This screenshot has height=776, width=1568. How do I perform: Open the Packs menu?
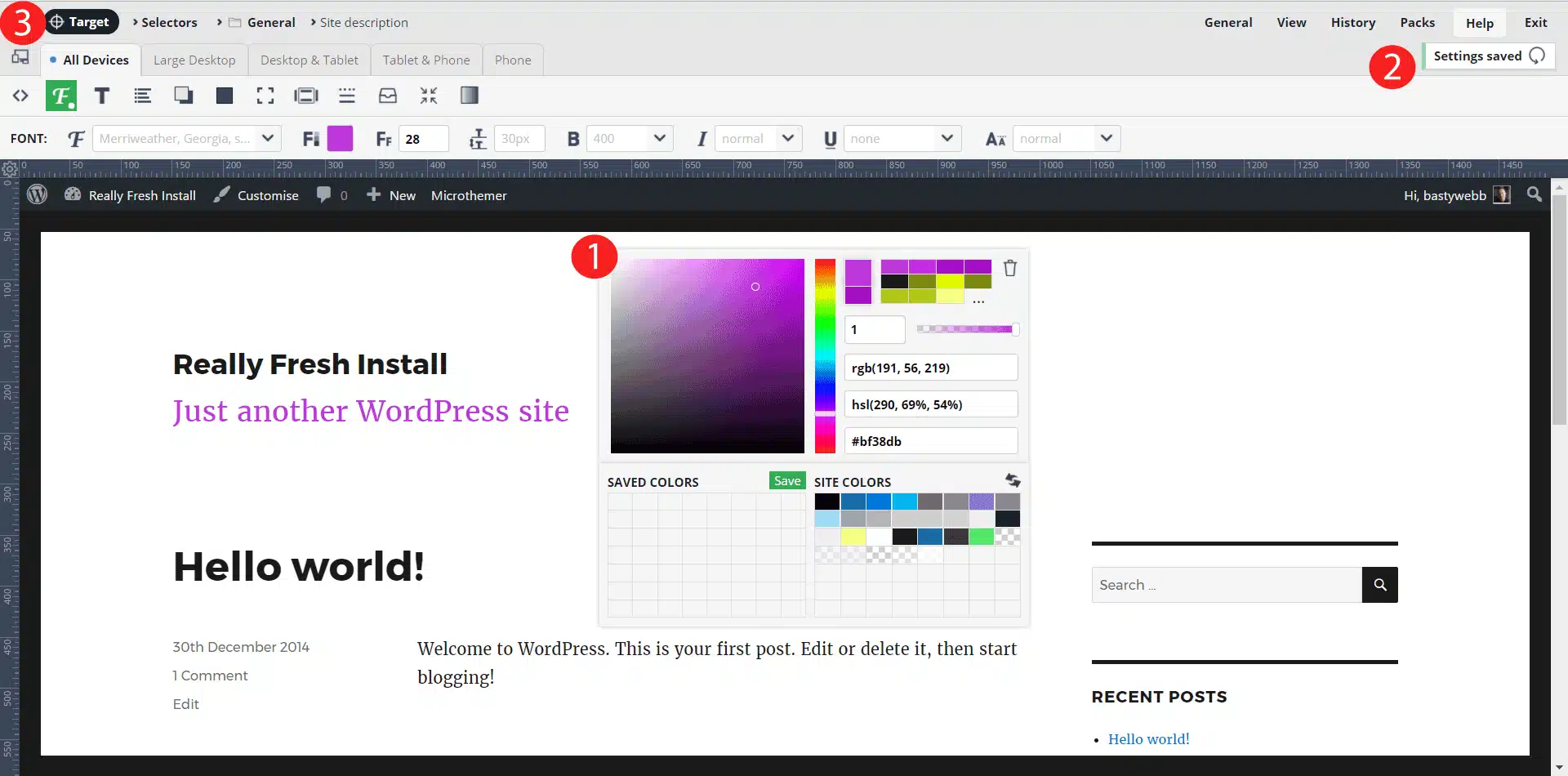point(1417,22)
